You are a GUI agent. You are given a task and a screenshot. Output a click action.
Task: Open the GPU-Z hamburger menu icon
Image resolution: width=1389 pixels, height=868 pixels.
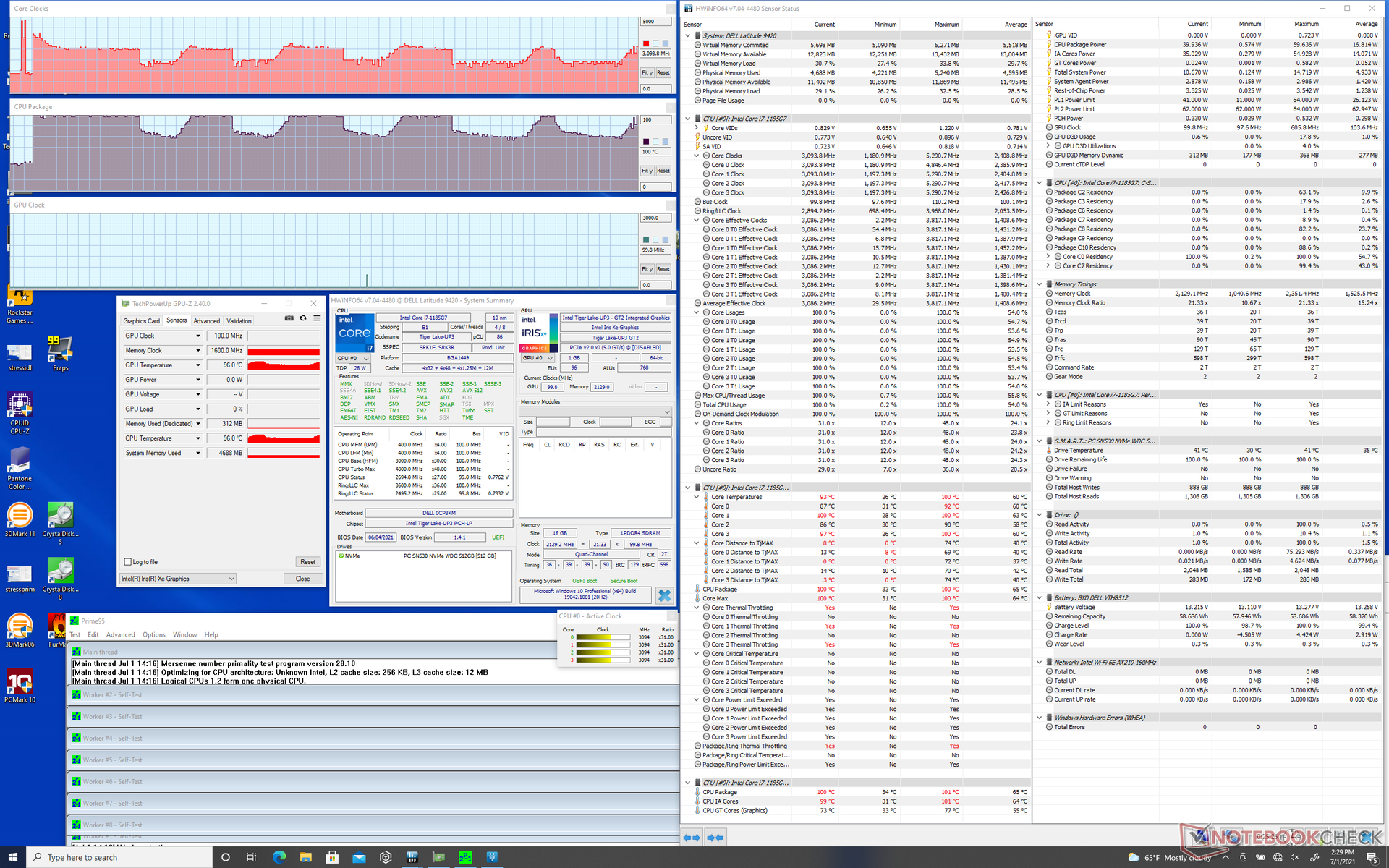[317, 318]
